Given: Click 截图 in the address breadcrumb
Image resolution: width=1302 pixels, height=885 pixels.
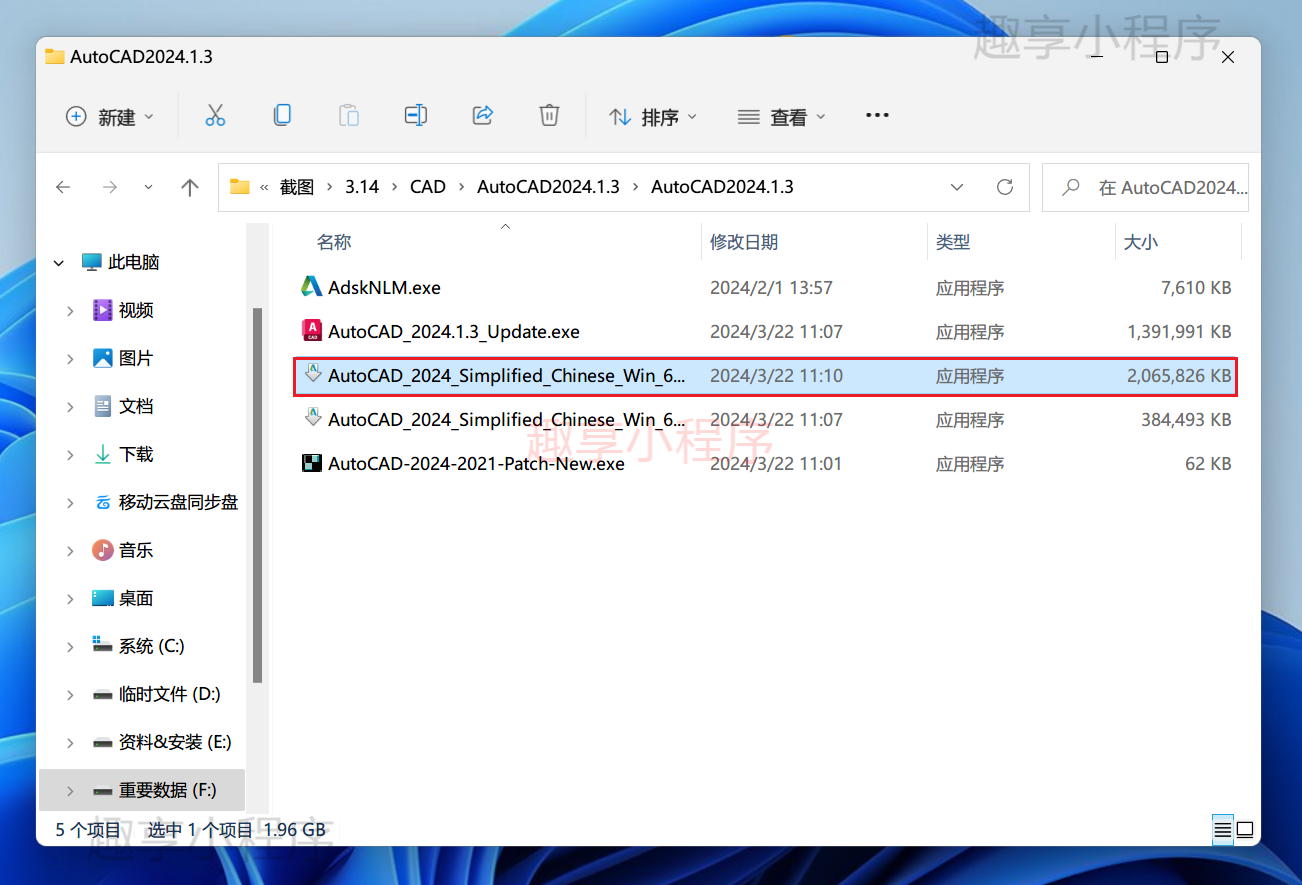Looking at the screenshot, I should pyautogui.click(x=297, y=187).
